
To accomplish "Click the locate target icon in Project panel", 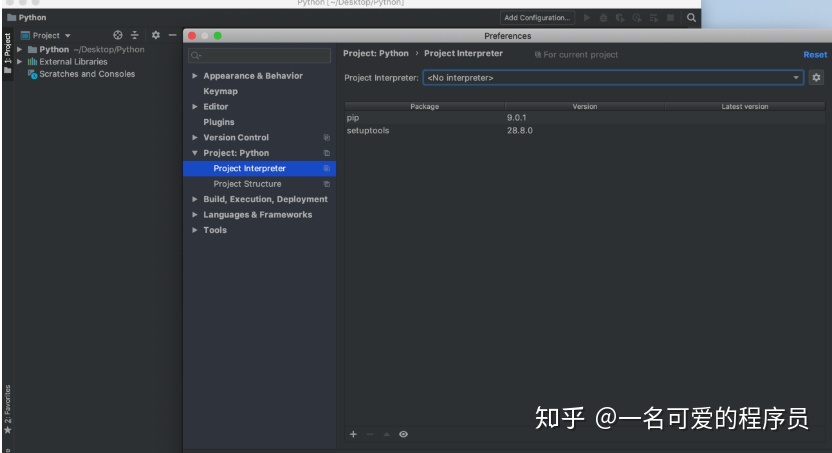I will 118,35.
